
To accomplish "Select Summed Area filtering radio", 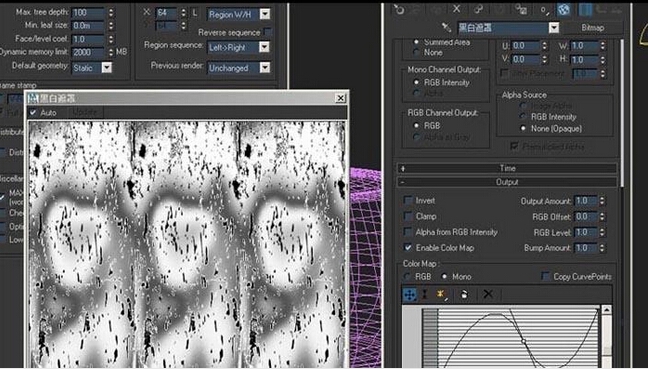I will 416,42.
